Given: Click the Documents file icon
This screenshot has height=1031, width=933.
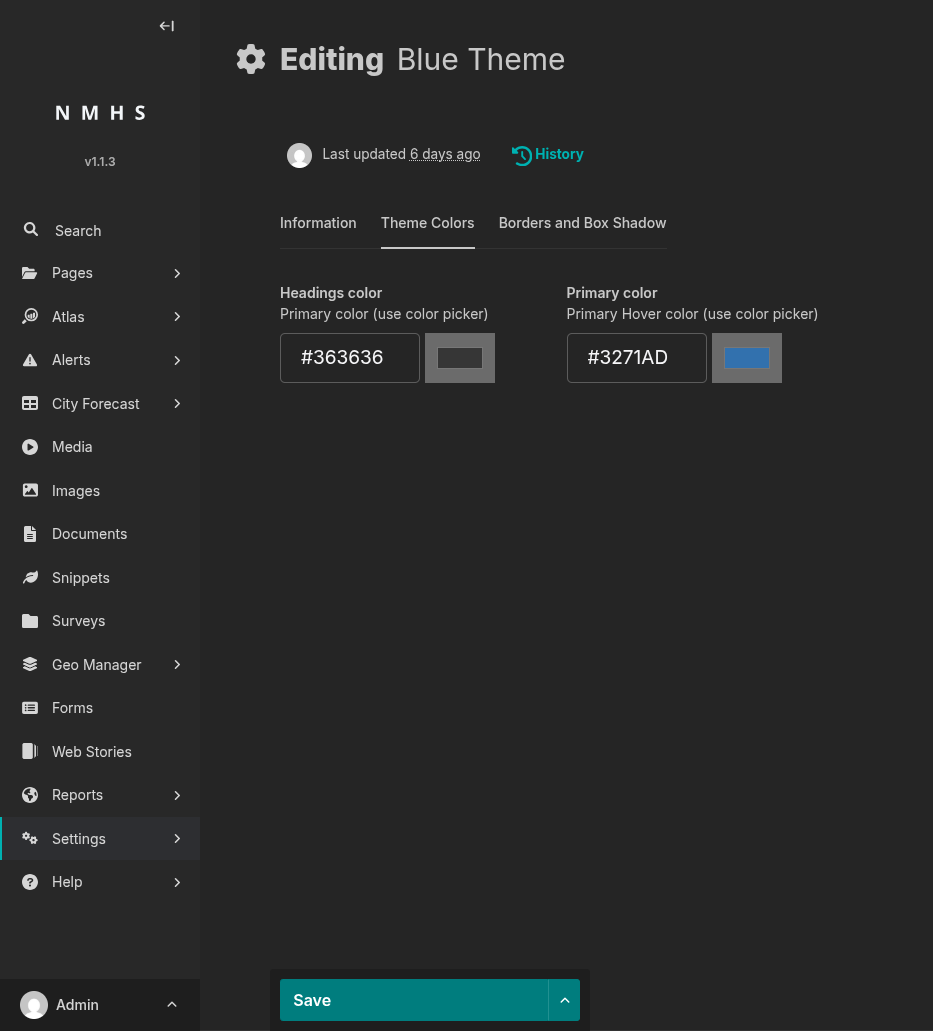Looking at the screenshot, I should pyautogui.click(x=30, y=534).
